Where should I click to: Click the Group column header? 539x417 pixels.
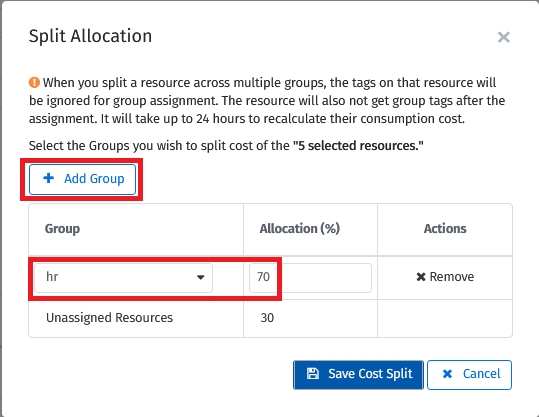pos(62,229)
